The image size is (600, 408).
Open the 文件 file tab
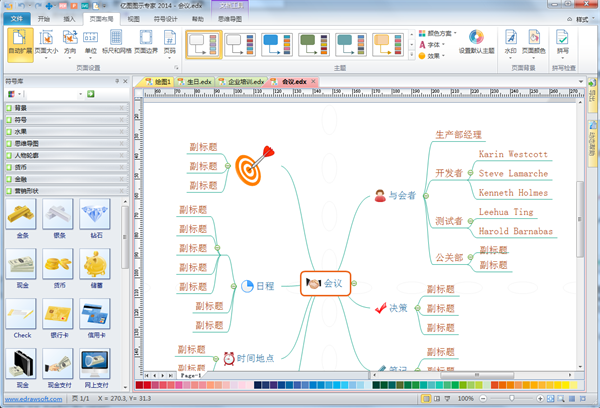click(16, 19)
